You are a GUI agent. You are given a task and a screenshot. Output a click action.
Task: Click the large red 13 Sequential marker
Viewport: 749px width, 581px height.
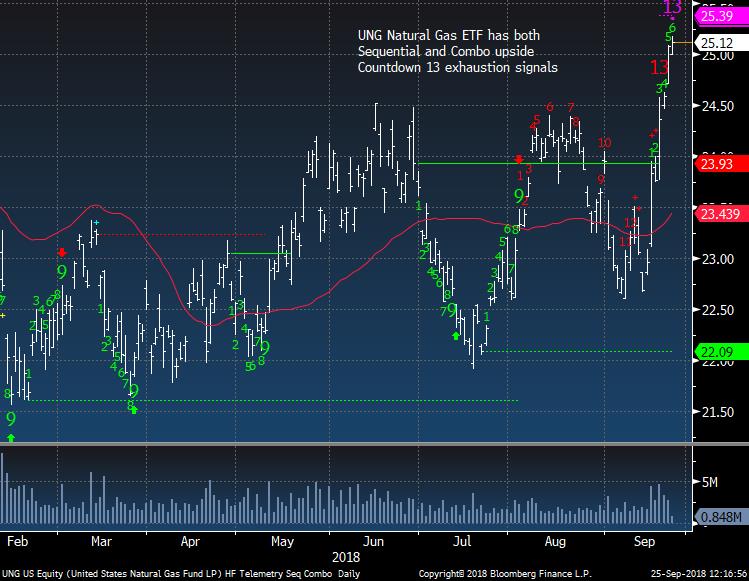[659, 68]
